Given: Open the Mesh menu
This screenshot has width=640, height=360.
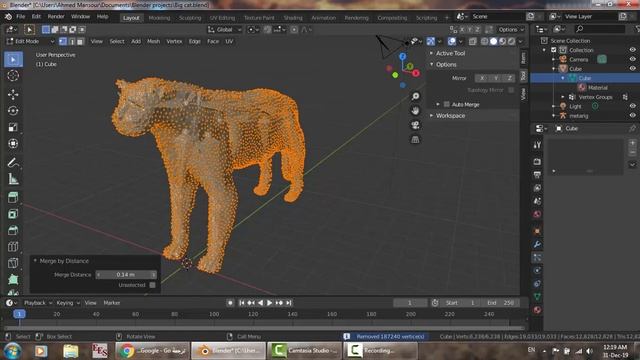Looking at the screenshot, I should (153, 41).
